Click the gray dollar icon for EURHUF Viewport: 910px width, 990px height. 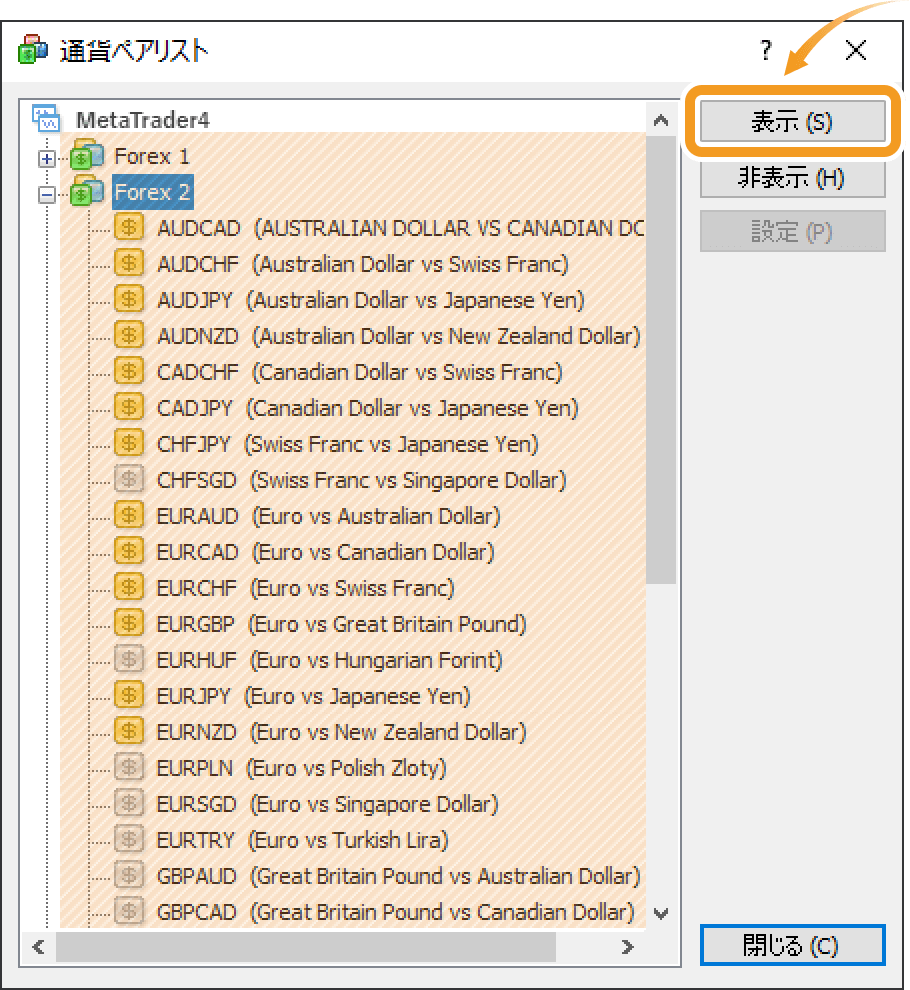(129, 659)
